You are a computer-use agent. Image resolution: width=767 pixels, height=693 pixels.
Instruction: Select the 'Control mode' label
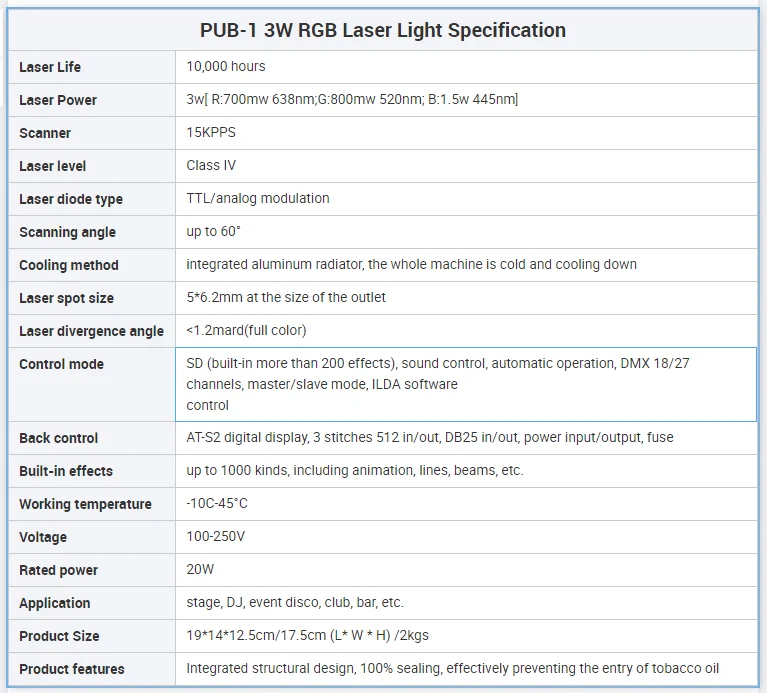62,364
